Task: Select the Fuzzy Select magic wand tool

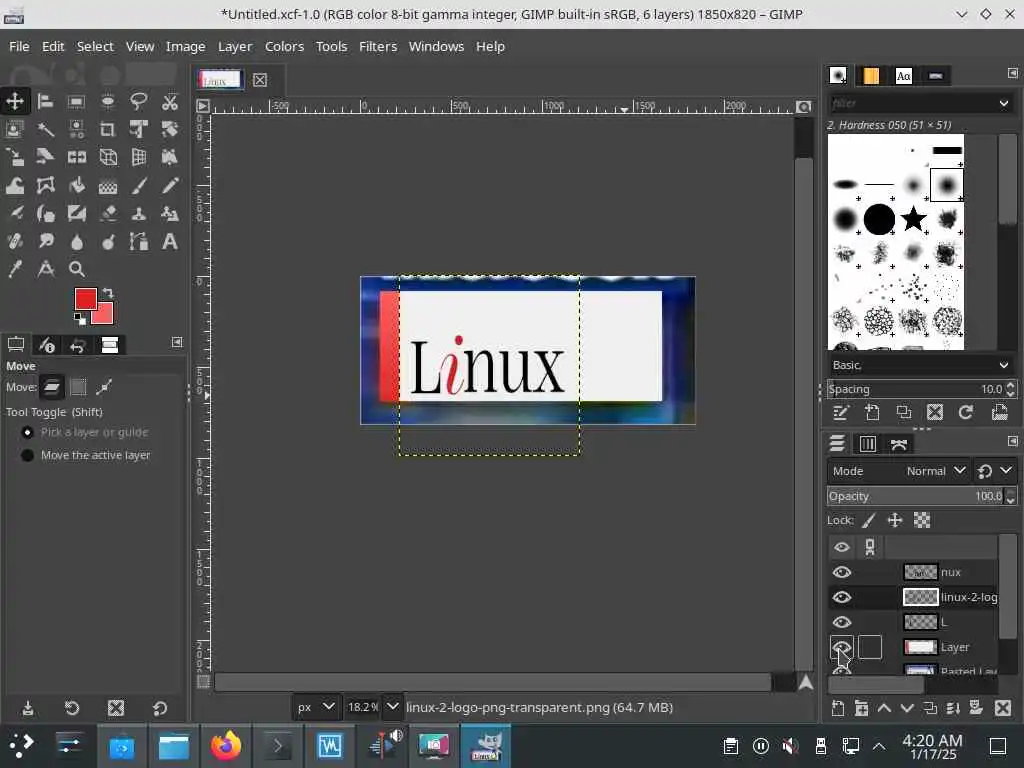Action: [45, 129]
